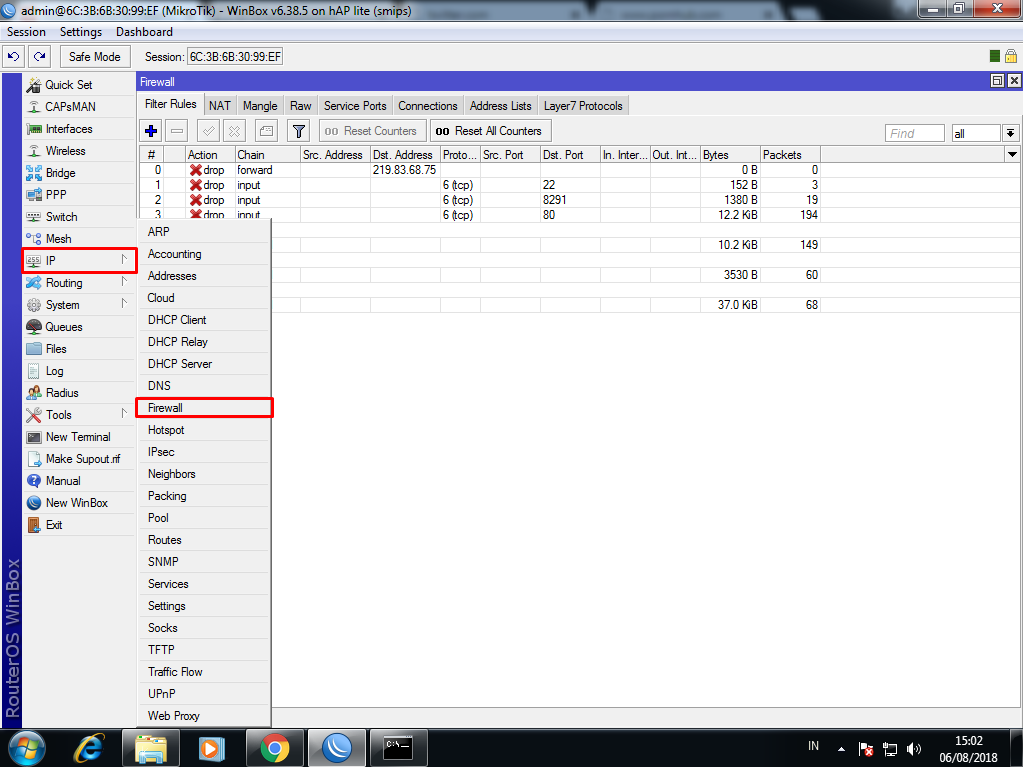The height and width of the screenshot is (767, 1023).
Task: Open Radius in sidebar
Action: click(x=80, y=393)
